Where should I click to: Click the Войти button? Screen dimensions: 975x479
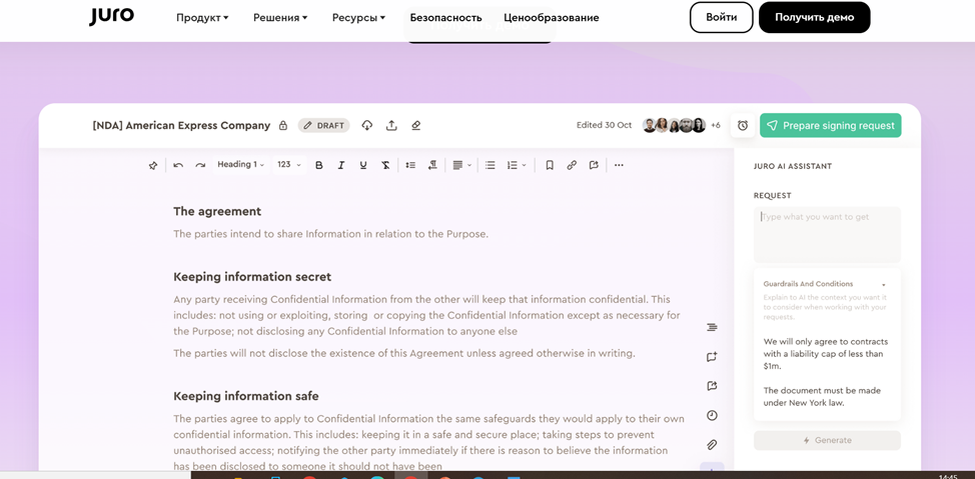point(721,17)
